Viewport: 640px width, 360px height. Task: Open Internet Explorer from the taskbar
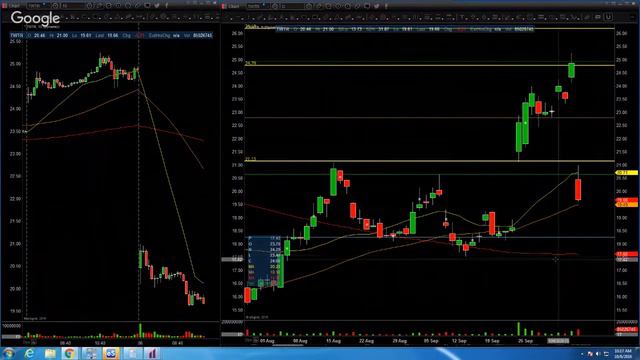click(x=29, y=353)
